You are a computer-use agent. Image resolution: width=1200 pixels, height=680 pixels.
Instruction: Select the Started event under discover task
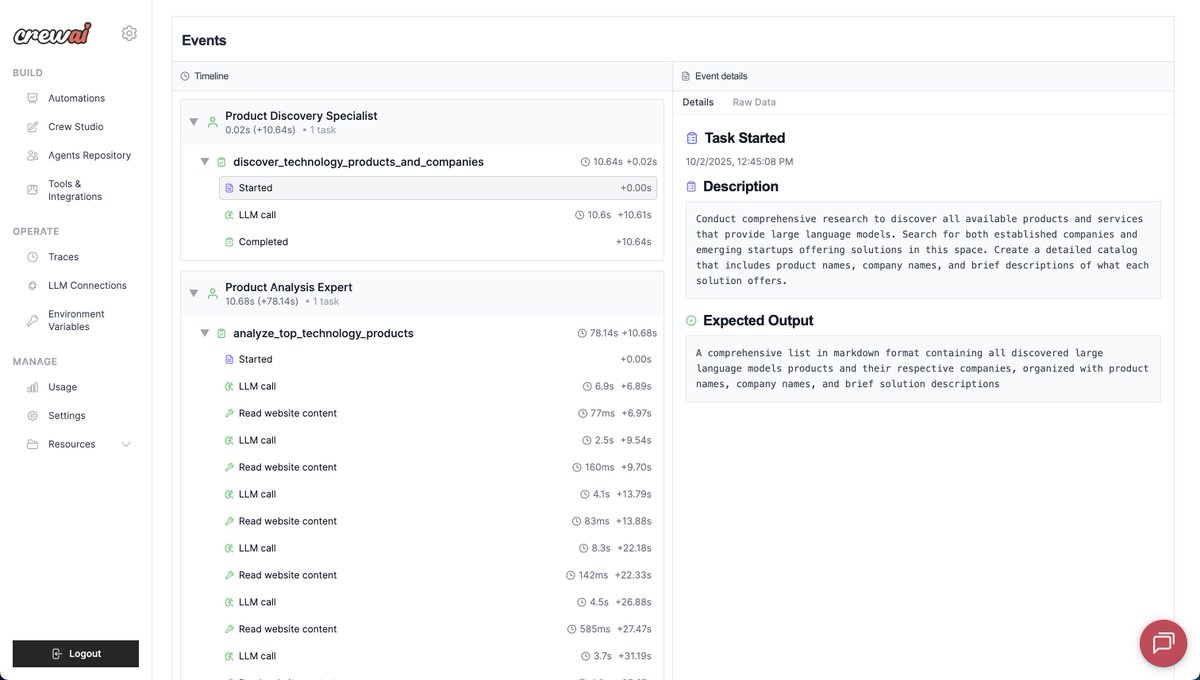tap(438, 188)
